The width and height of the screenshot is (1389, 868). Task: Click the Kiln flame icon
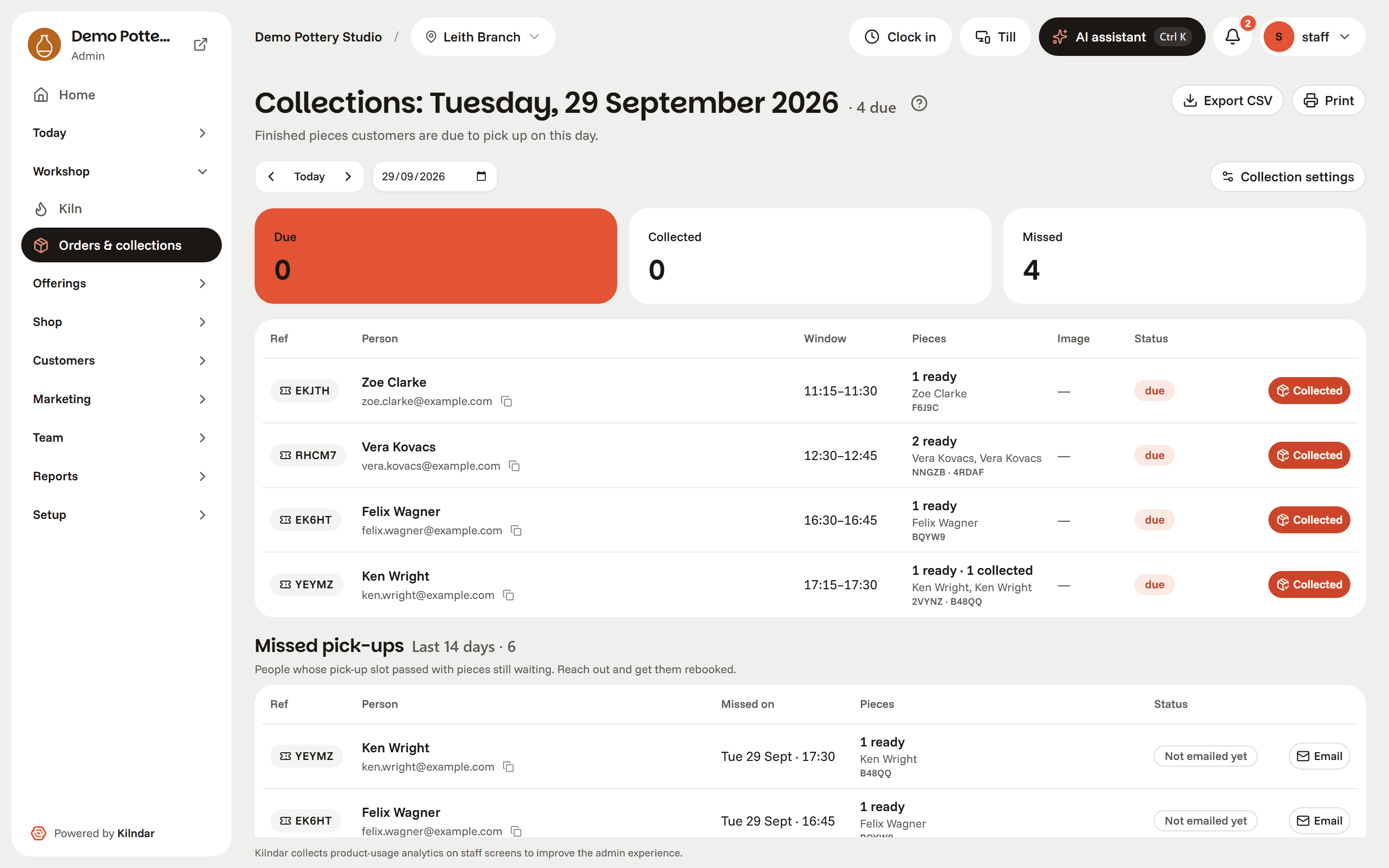tap(41, 209)
